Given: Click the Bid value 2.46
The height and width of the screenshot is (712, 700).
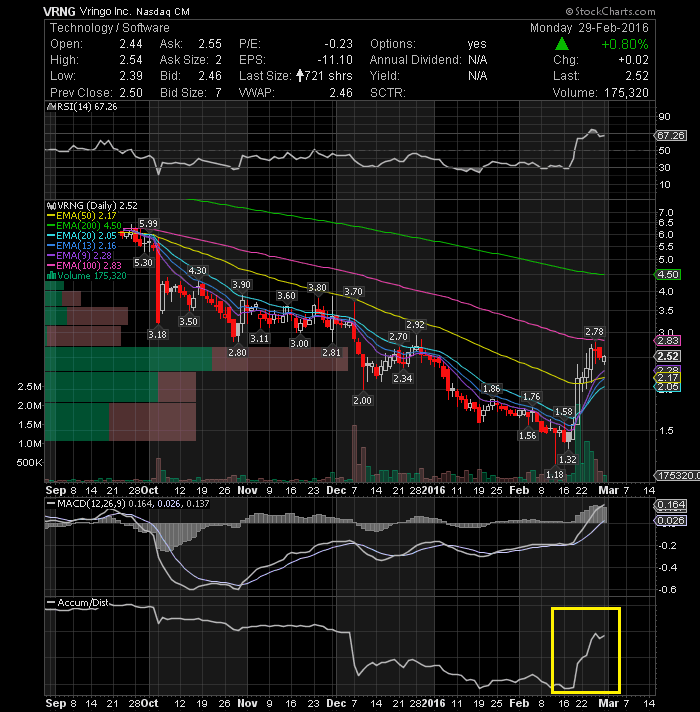Looking at the screenshot, I should [x=210, y=76].
